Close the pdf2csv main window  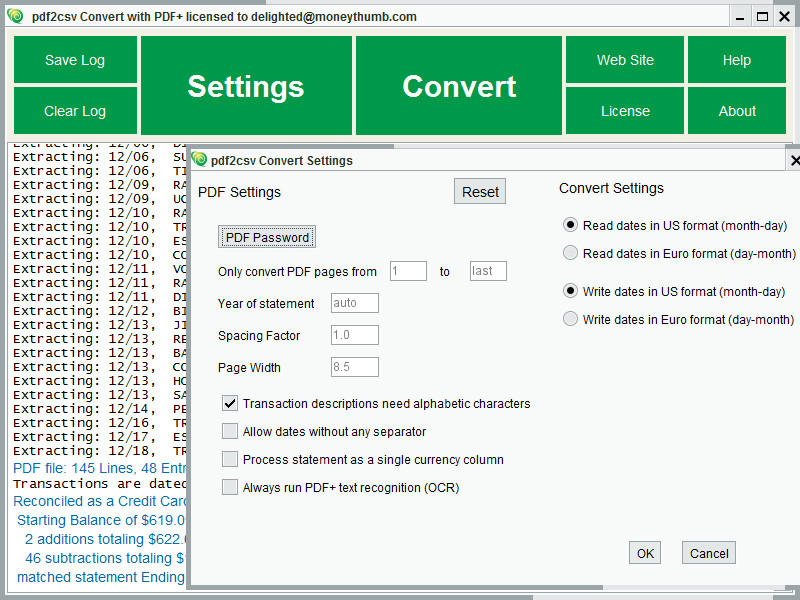785,17
